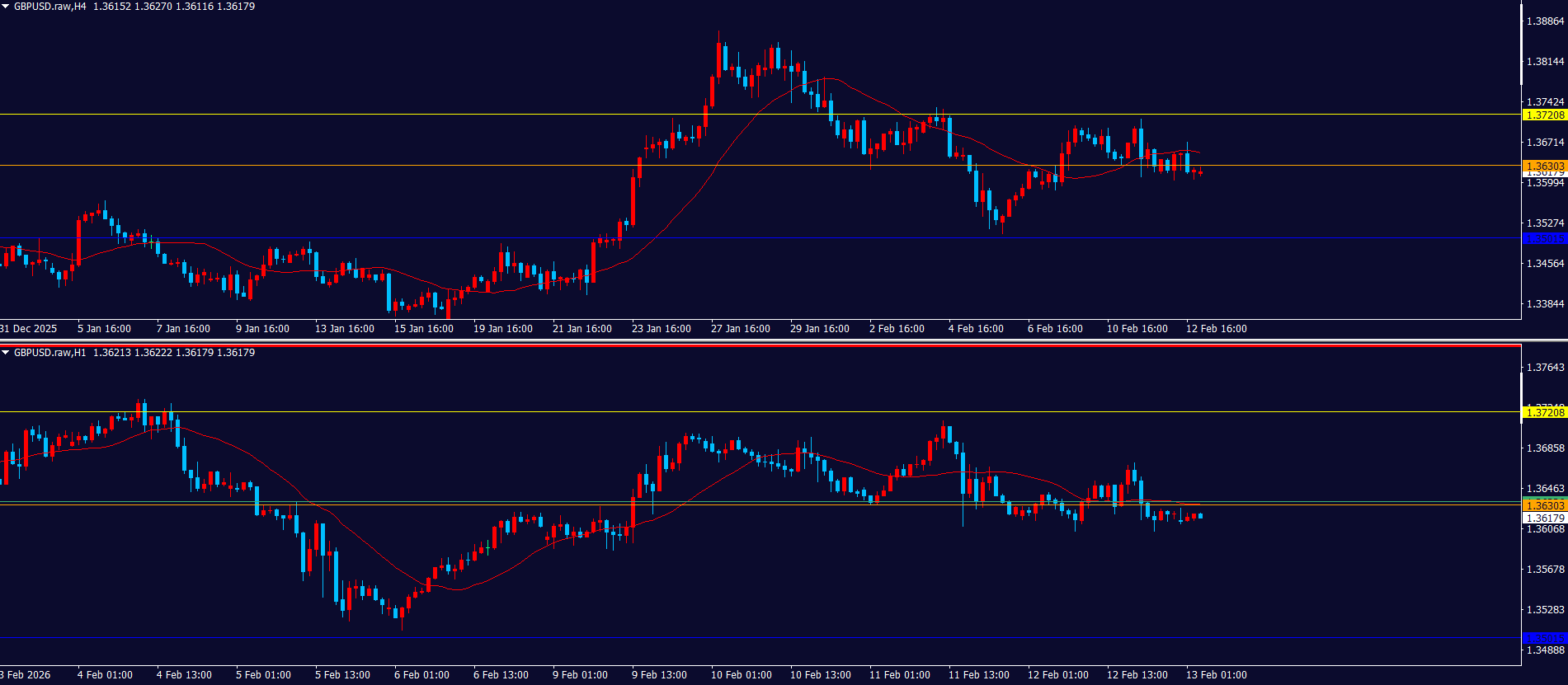Click the triangle icon beside GBPUSD.raw,H1 title
Screen dimensions: 1568x685
6,353
